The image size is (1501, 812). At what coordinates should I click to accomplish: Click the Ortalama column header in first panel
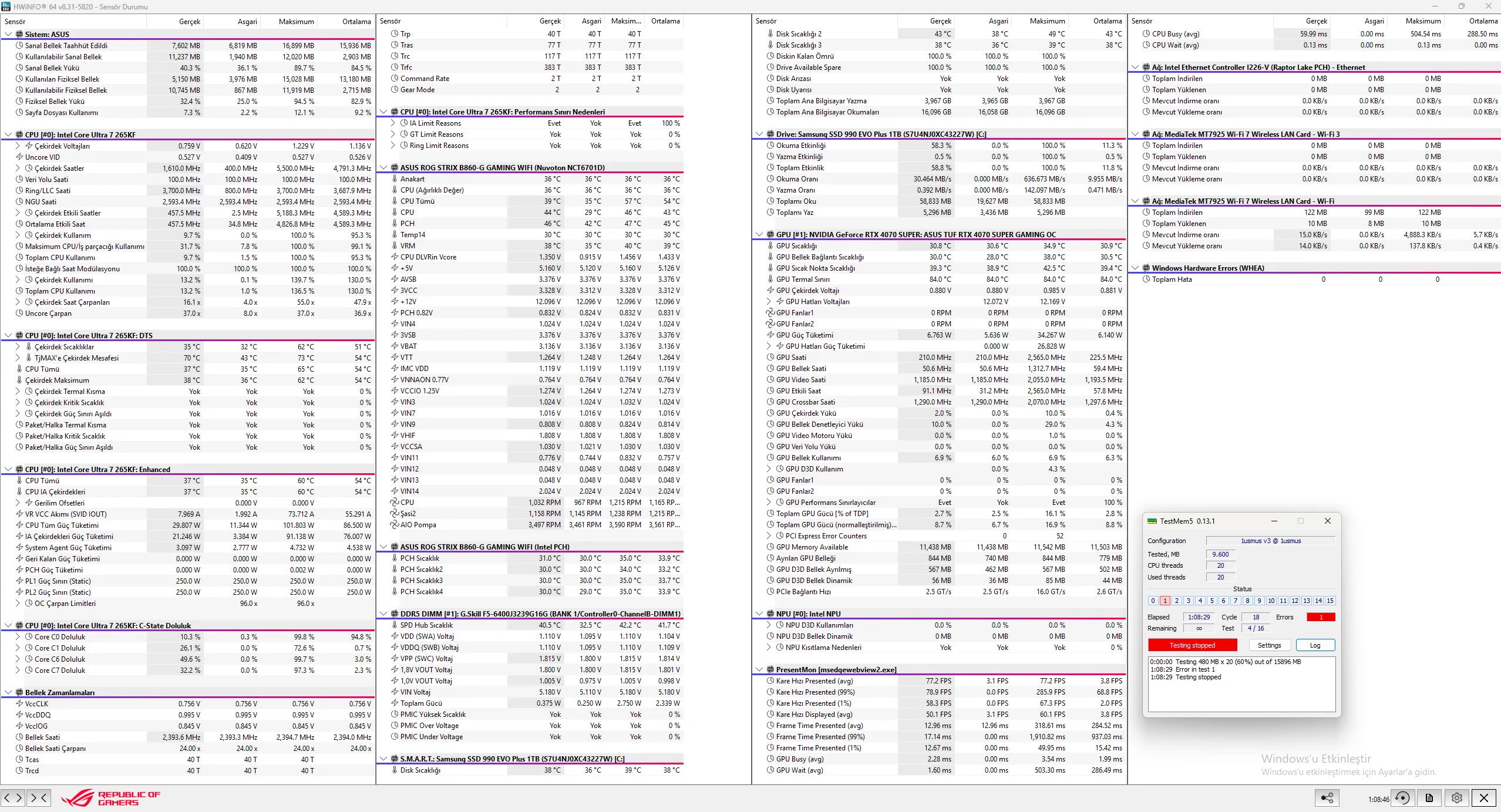tap(356, 22)
